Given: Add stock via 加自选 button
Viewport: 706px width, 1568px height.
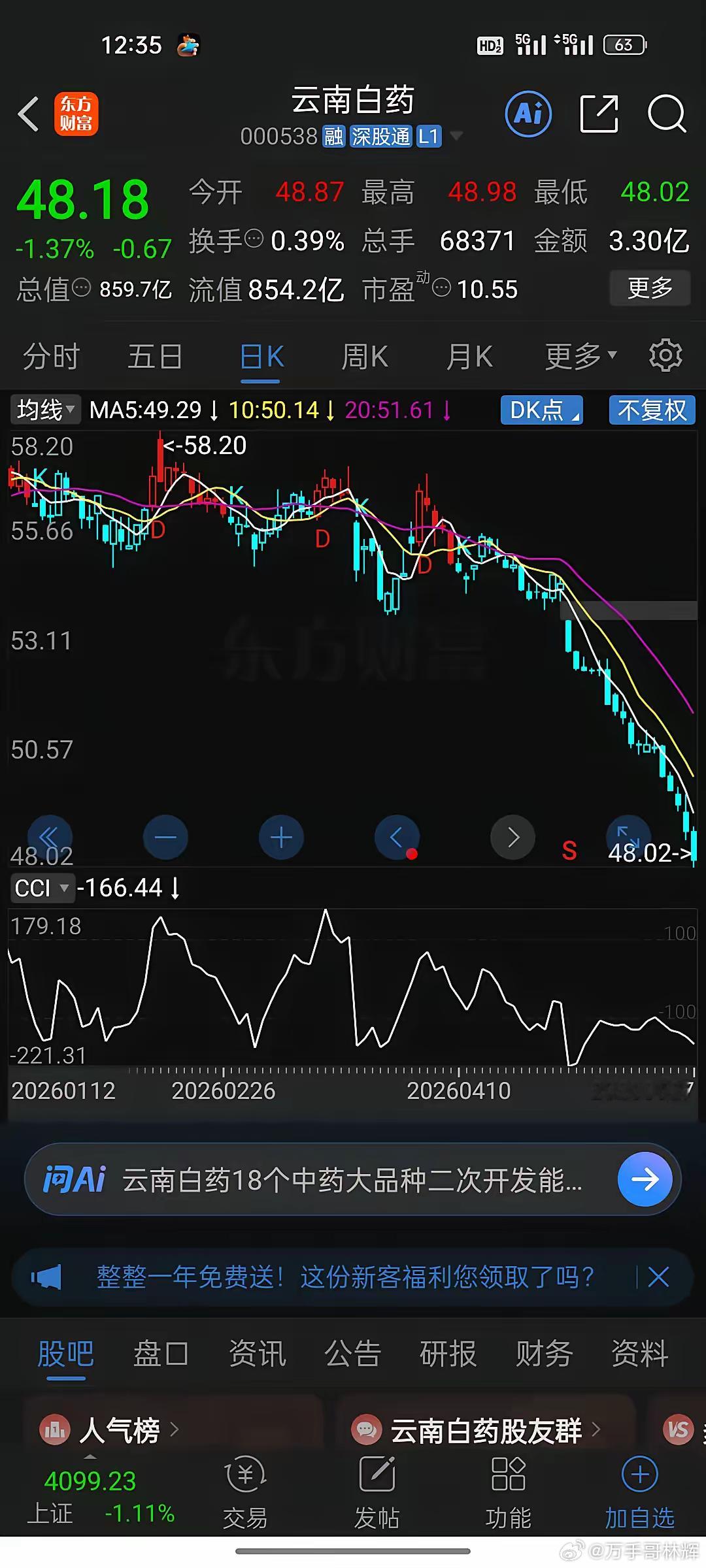Looking at the screenshot, I should tap(640, 1494).
